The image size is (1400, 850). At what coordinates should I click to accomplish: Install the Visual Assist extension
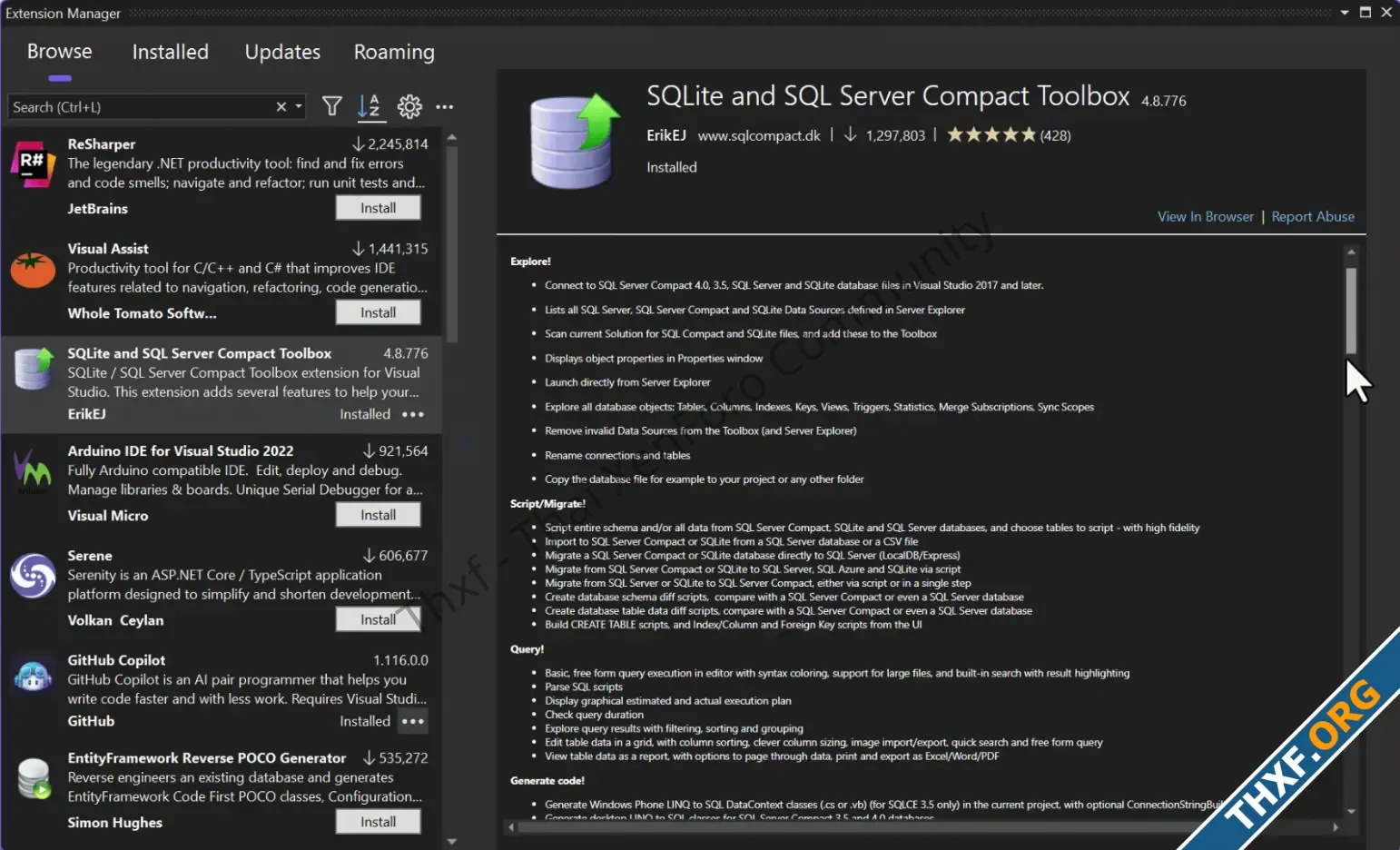pyautogui.click(x=378, y=312)
